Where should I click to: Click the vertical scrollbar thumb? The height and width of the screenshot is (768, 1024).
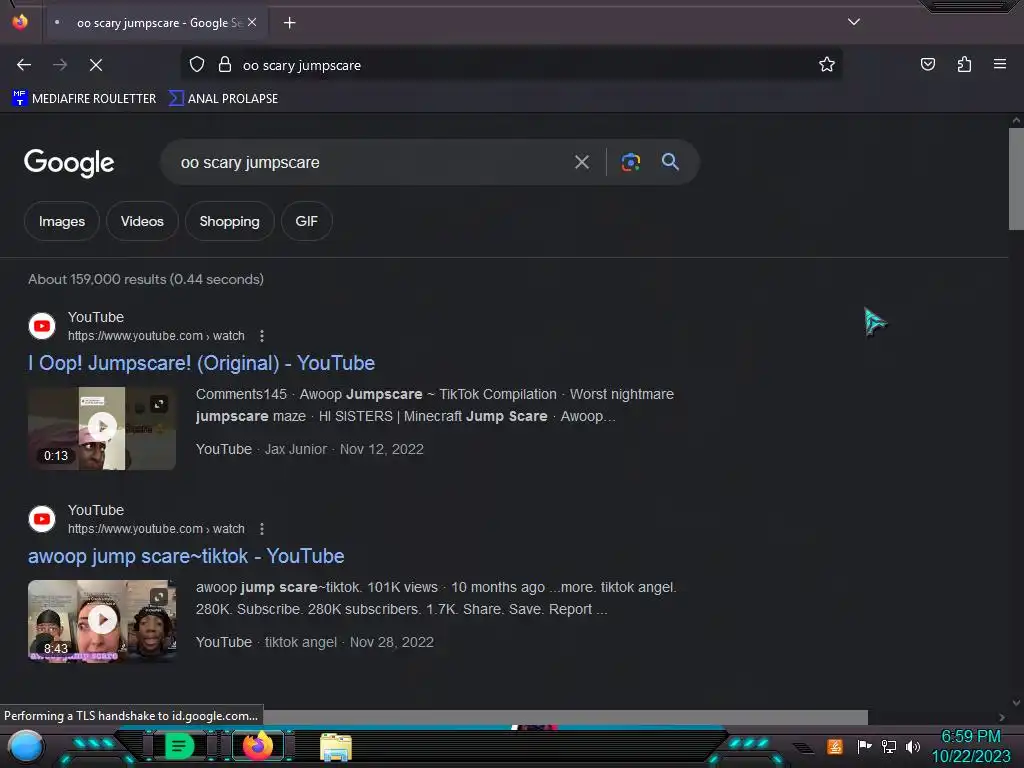tap(1016, 179)
